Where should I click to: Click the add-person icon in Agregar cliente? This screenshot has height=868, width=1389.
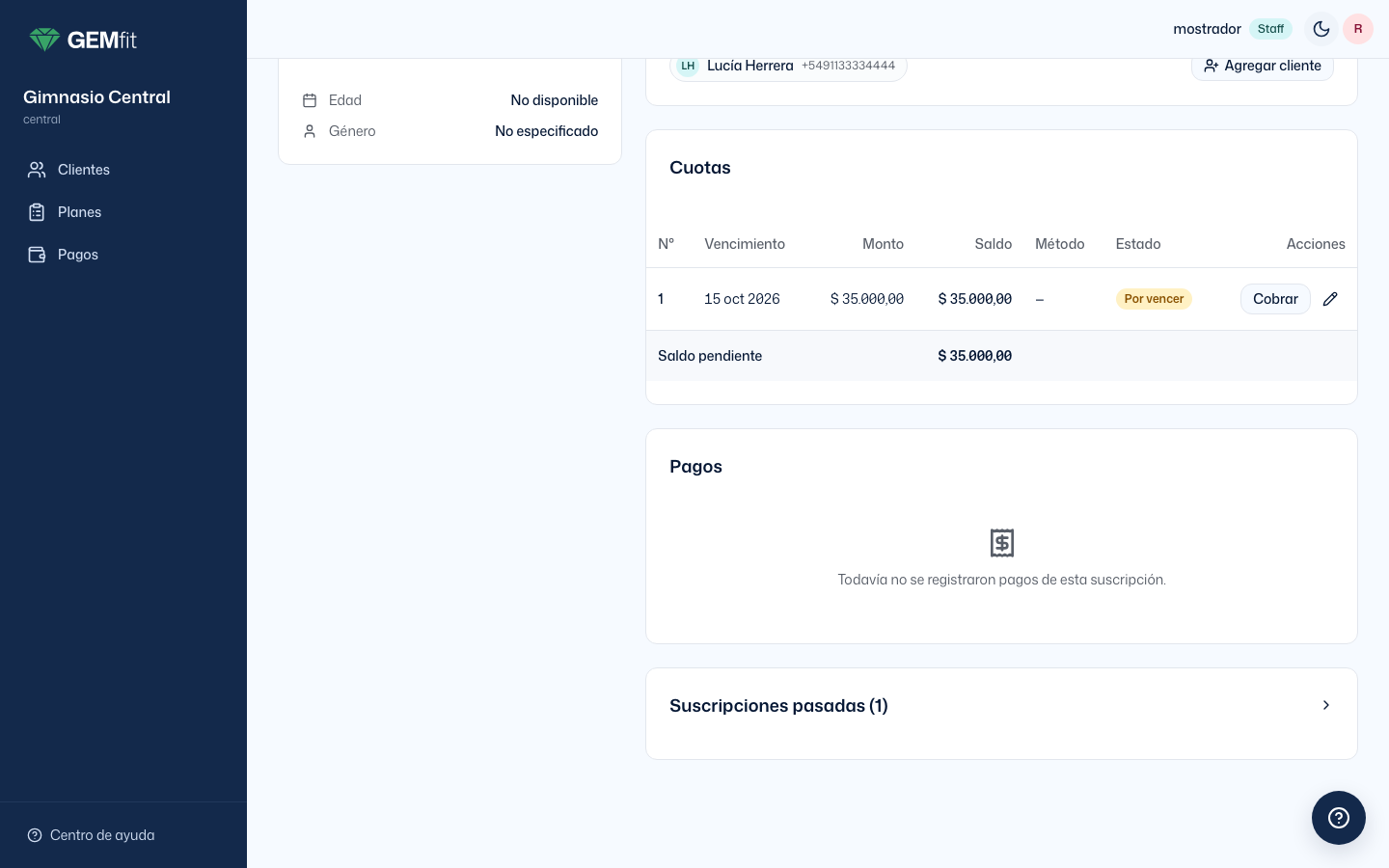[x=1212, y=66]
